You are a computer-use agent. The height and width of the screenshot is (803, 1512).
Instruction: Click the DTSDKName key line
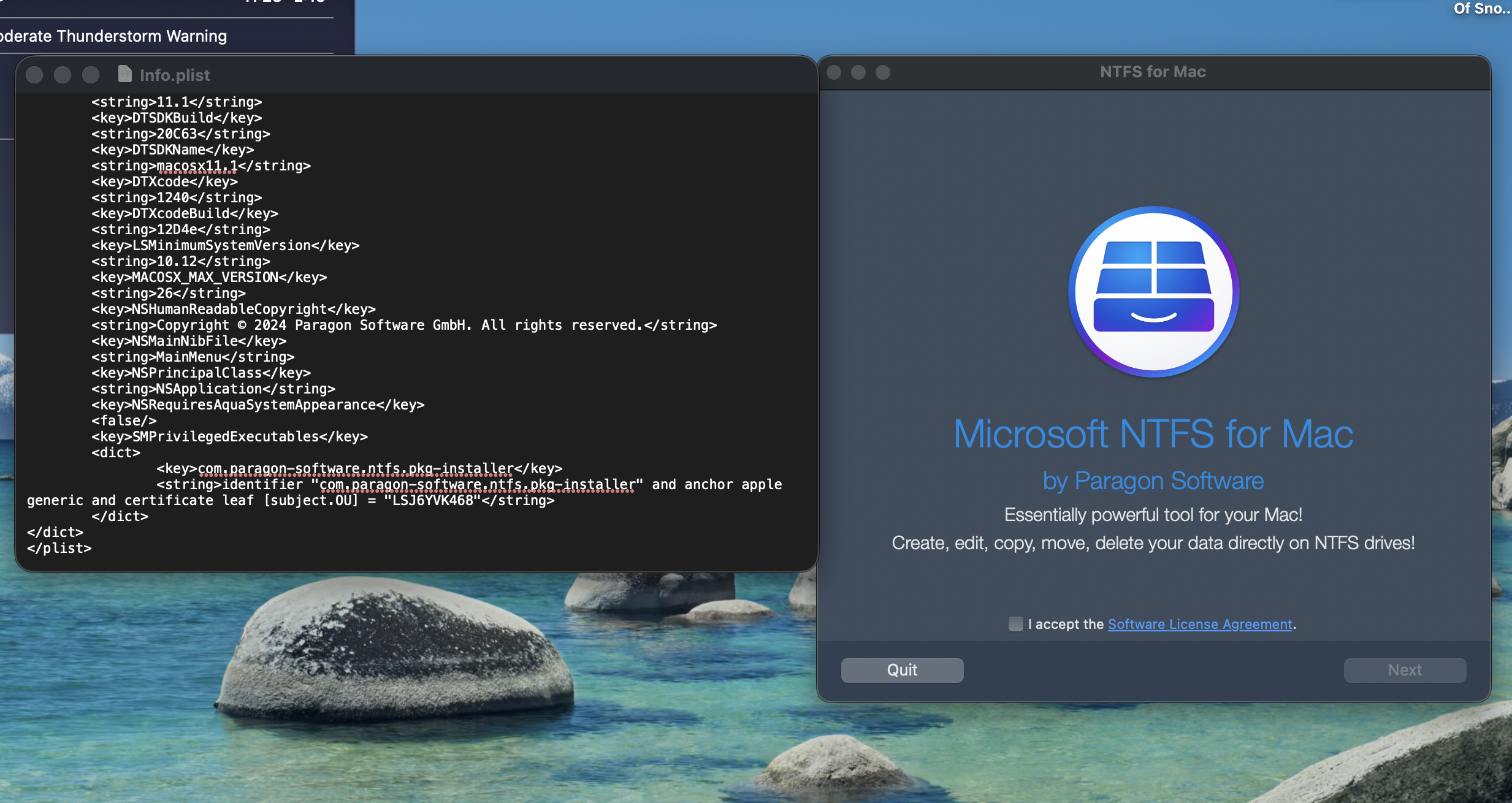click(x=172, y=150)
